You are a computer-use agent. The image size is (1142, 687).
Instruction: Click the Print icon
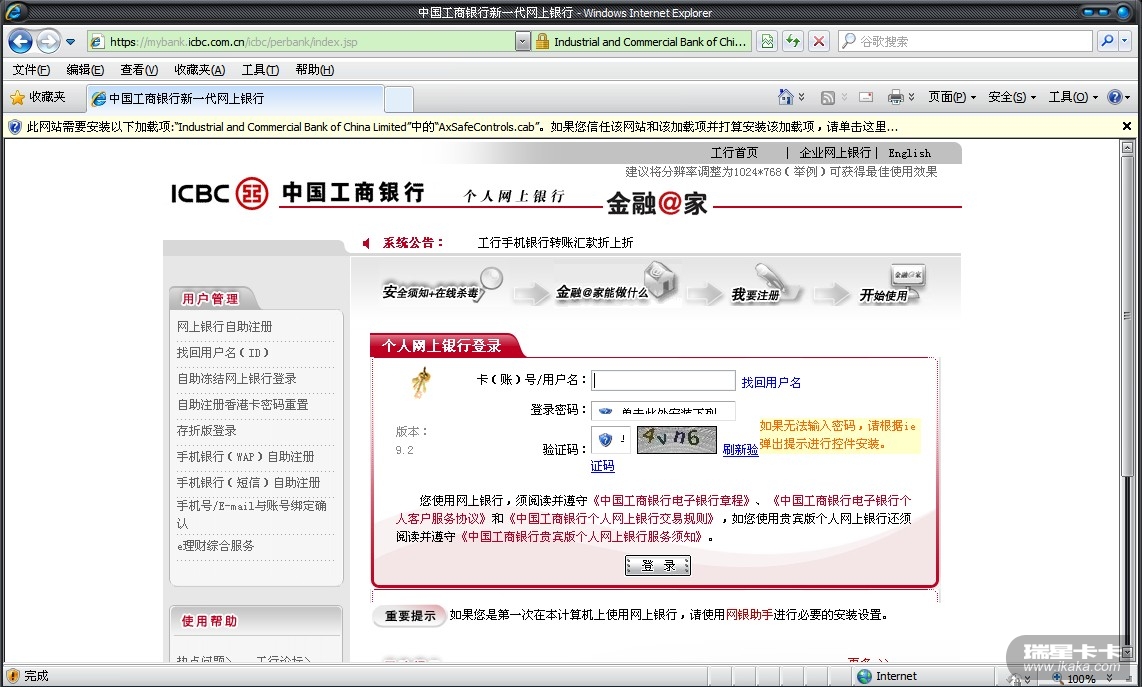tap(896, 97)
